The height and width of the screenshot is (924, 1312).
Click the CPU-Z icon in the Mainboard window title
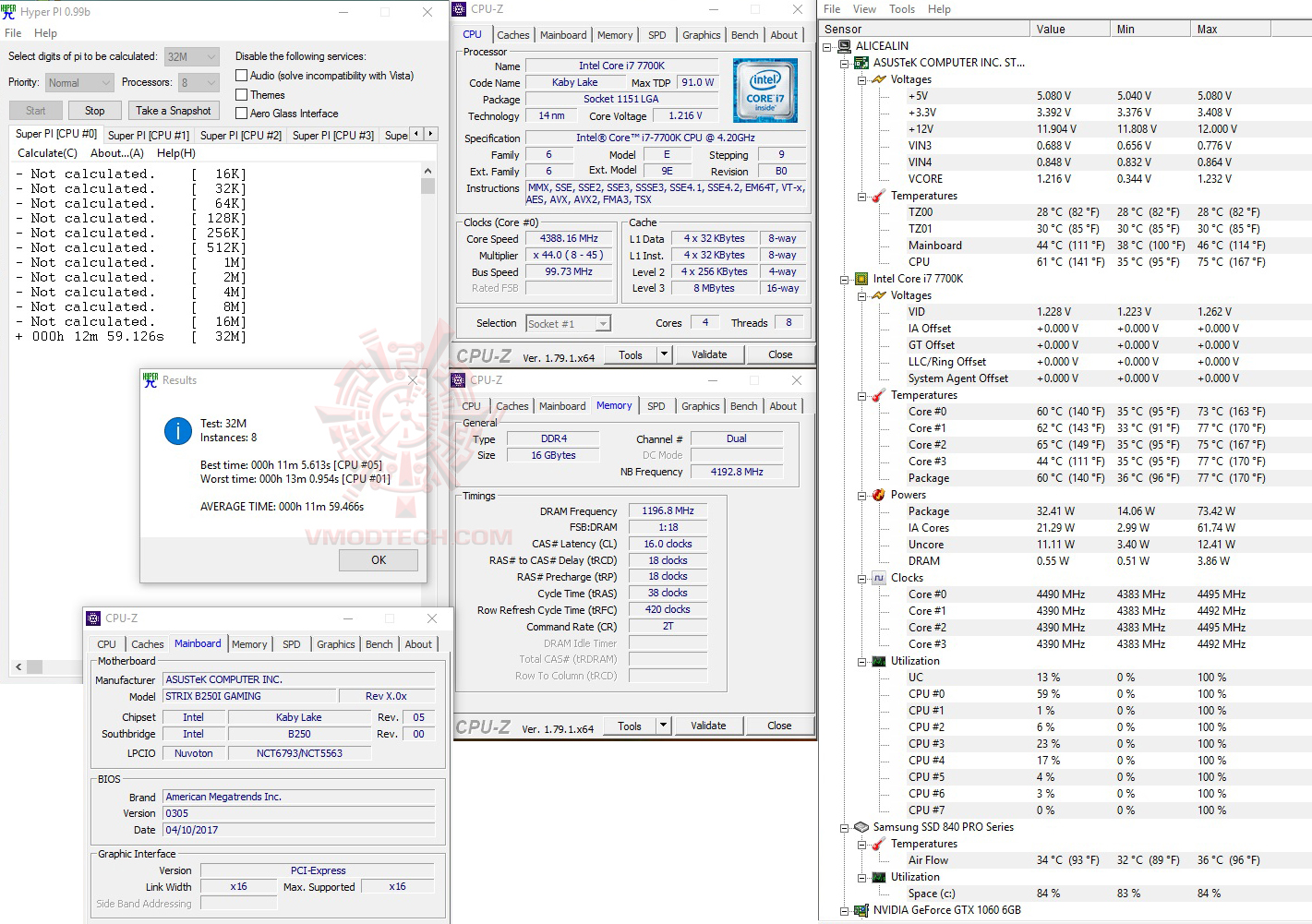click(x=93, y=618)
